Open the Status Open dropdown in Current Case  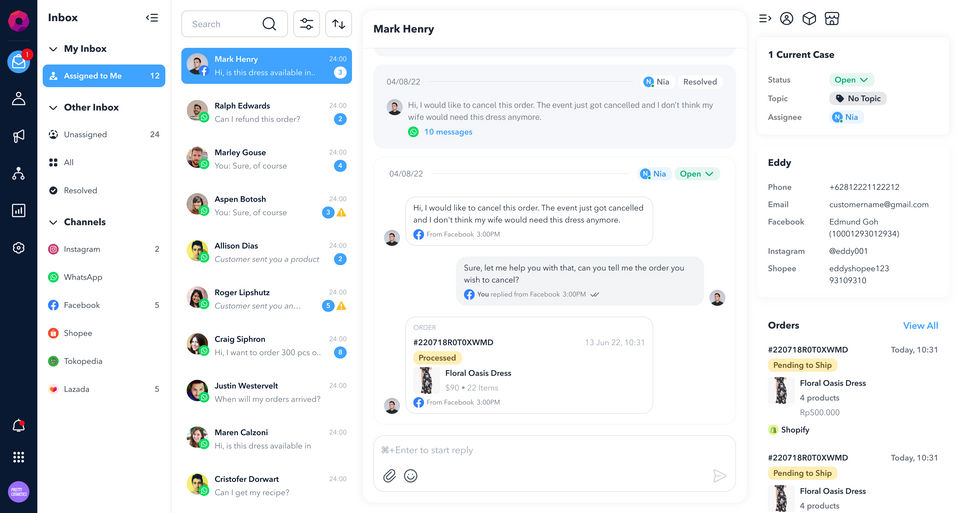[x=851, y=80]
